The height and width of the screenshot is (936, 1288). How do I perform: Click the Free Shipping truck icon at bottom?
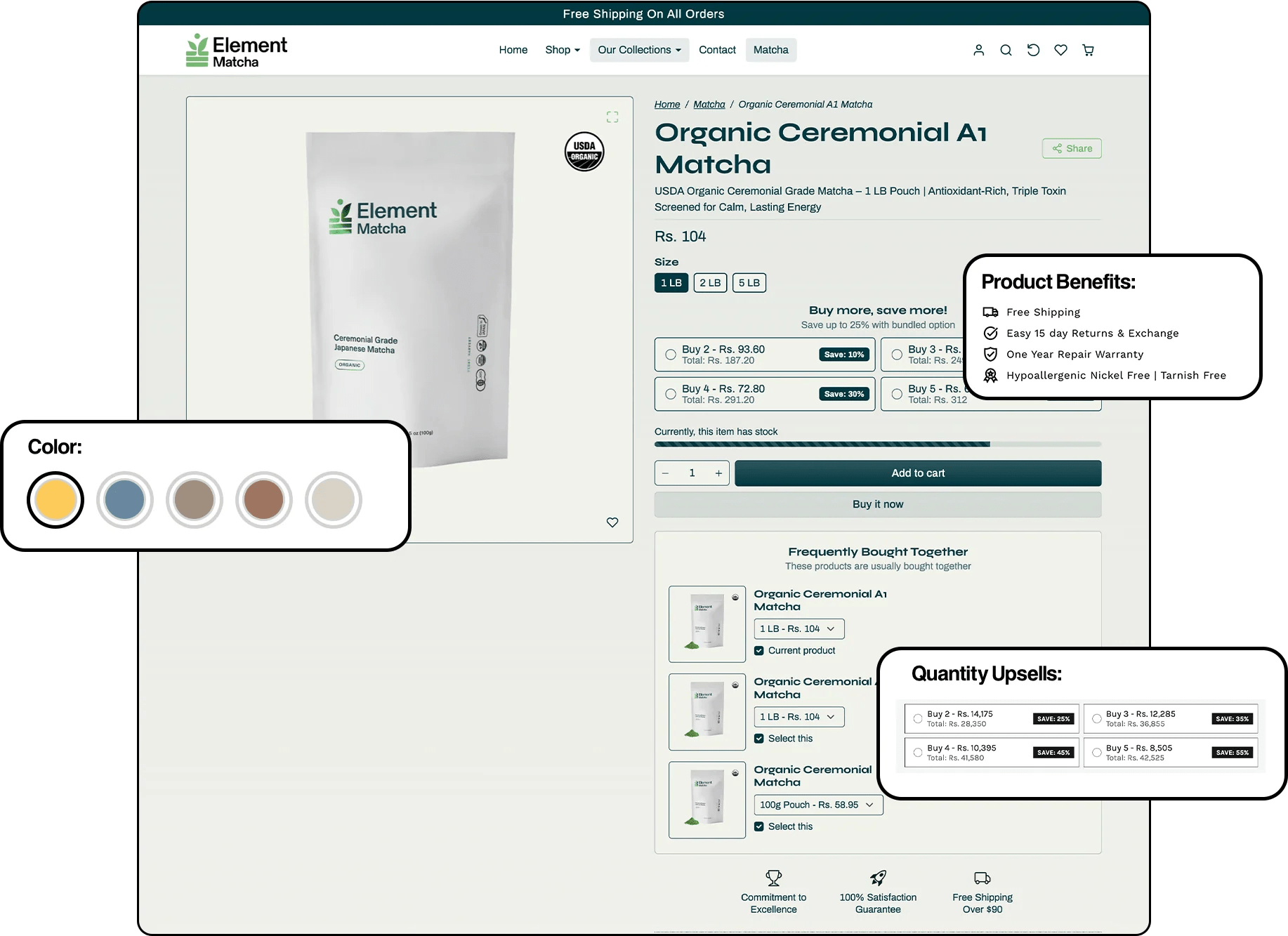[x=983, y=878]
